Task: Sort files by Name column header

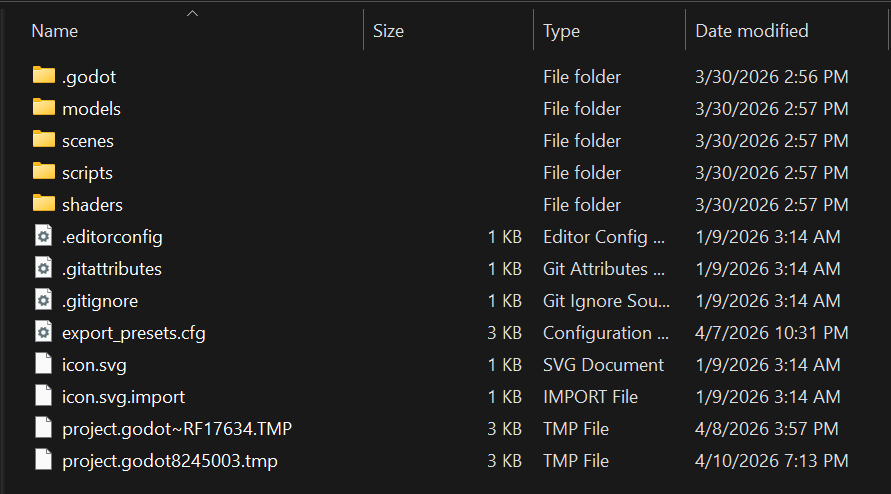Action: pyautogui.click(x=55, y=31)
